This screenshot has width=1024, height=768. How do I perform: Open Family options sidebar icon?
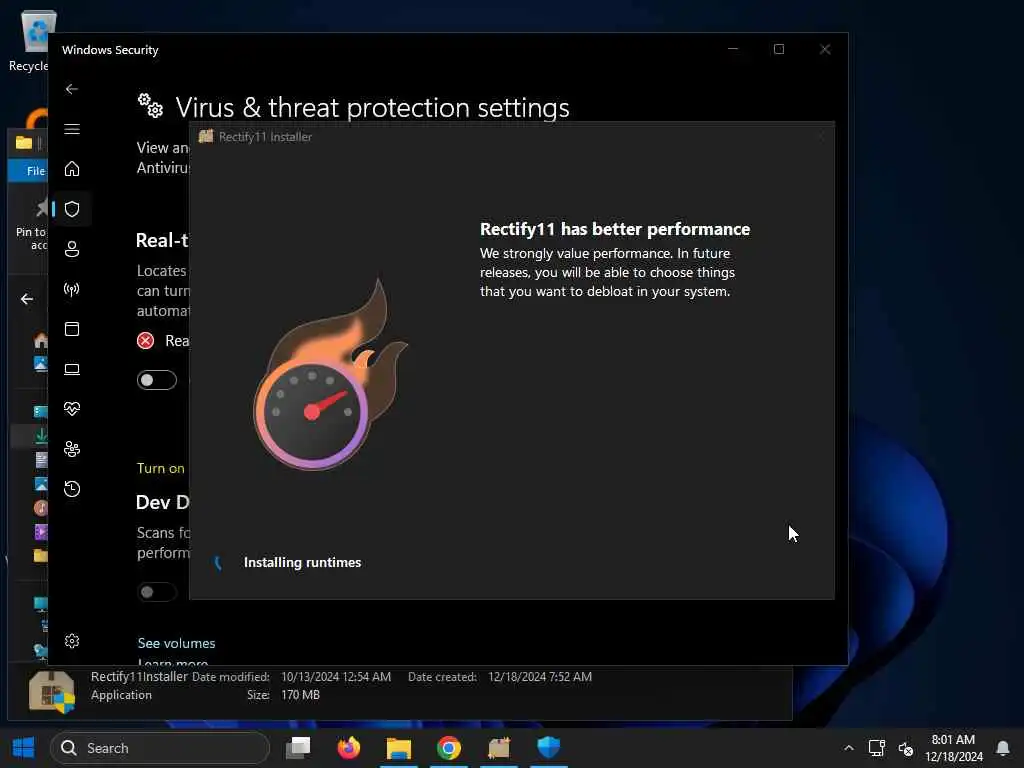72,449
